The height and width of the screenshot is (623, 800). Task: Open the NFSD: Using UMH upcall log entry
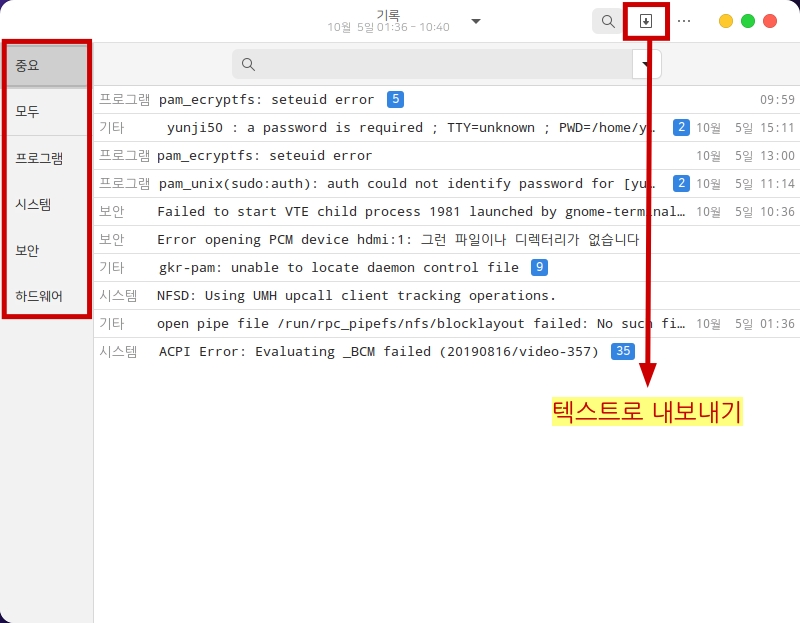click(x=356, y=295)
